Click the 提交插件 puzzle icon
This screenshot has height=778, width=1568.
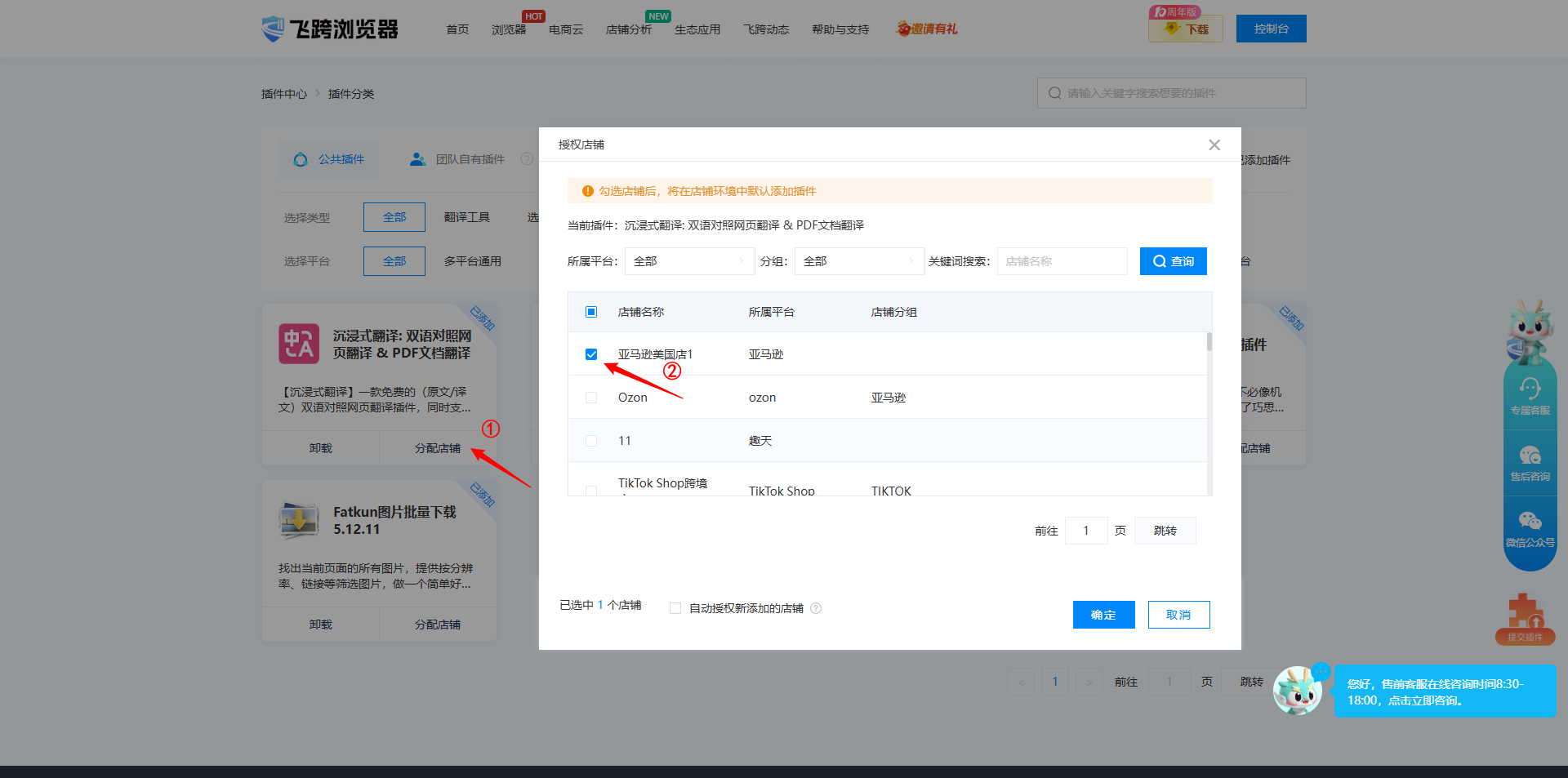(1525, 612)
